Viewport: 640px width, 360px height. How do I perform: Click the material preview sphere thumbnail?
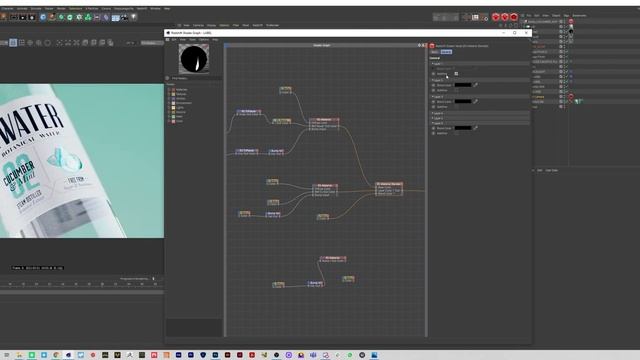[x=194, y=59]
